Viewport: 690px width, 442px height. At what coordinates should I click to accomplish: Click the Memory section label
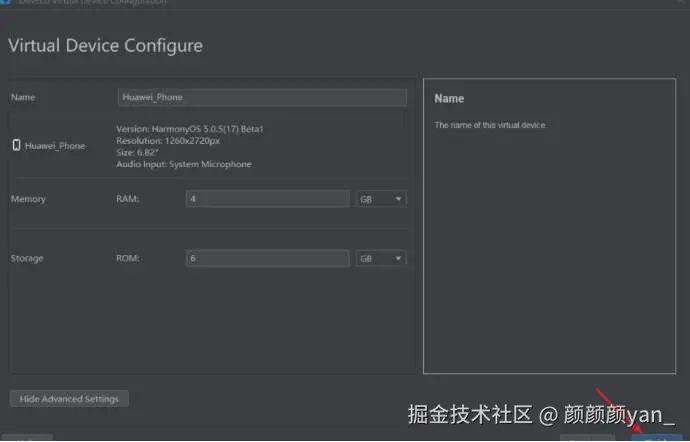pos(28,199)
